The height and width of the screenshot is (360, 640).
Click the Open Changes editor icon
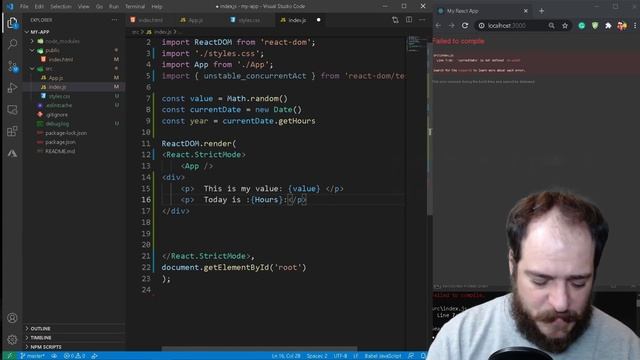tap(395, 20)
